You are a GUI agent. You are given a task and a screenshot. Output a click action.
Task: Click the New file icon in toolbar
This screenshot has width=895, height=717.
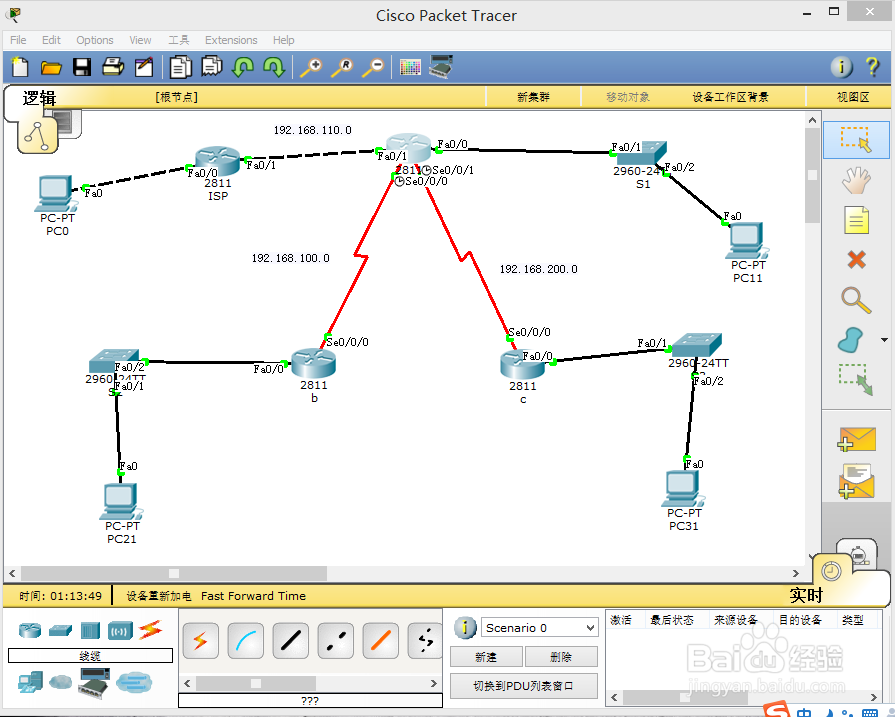(20, 67)
